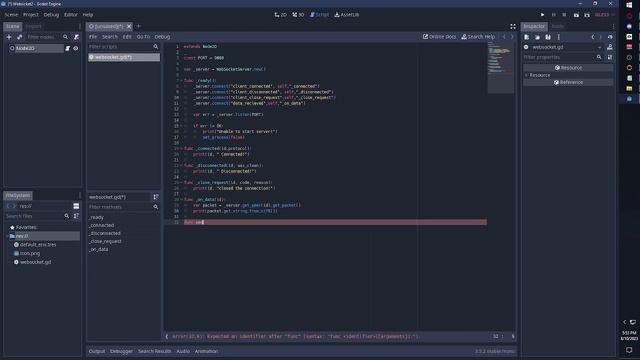Viewport: 640px width, 360px height.
Task: Sort files in FileSystem dock
Action: point(76,216)
